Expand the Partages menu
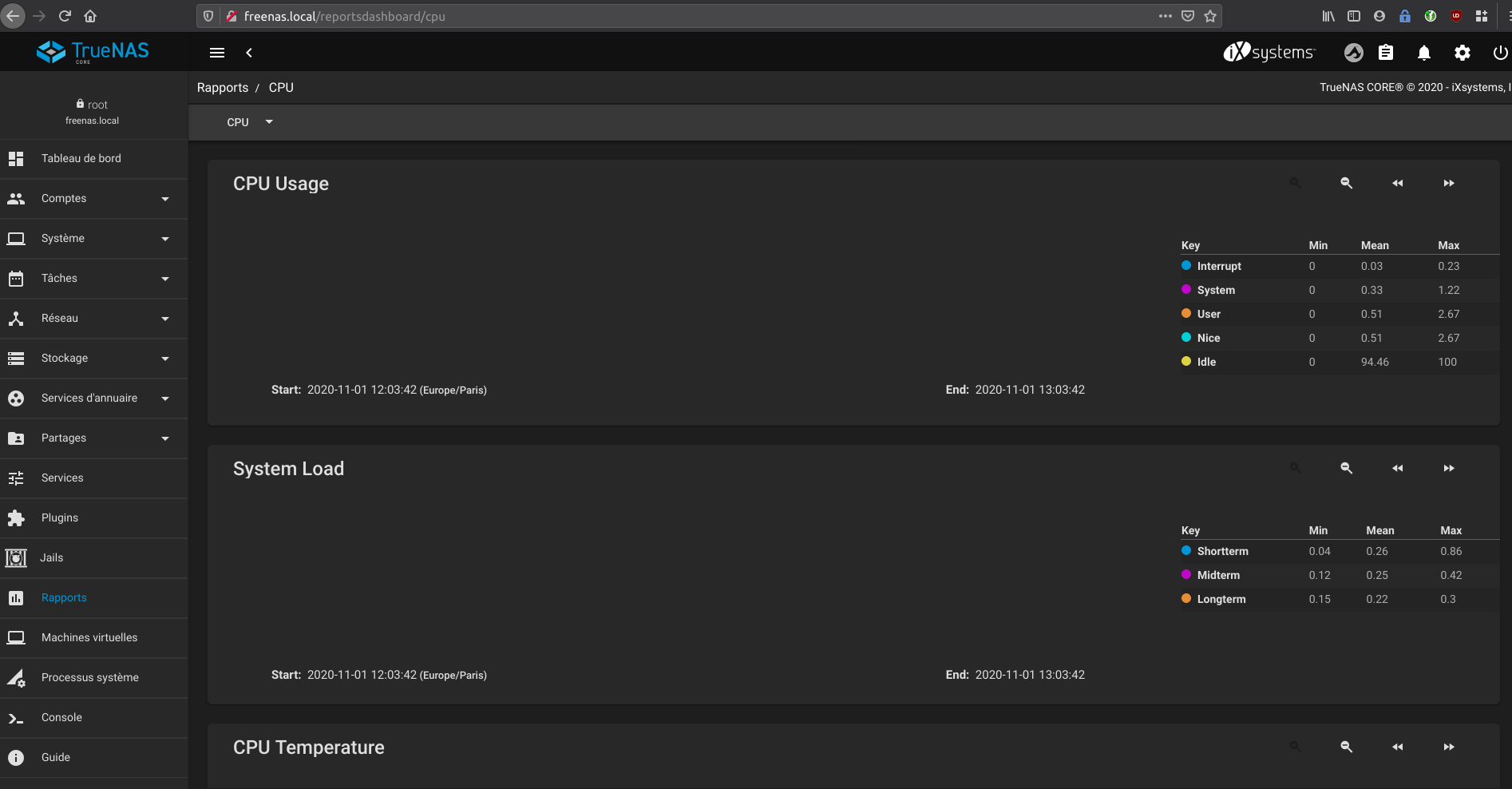This screenshot has width=1512, height=789. (x=94, y=438)
